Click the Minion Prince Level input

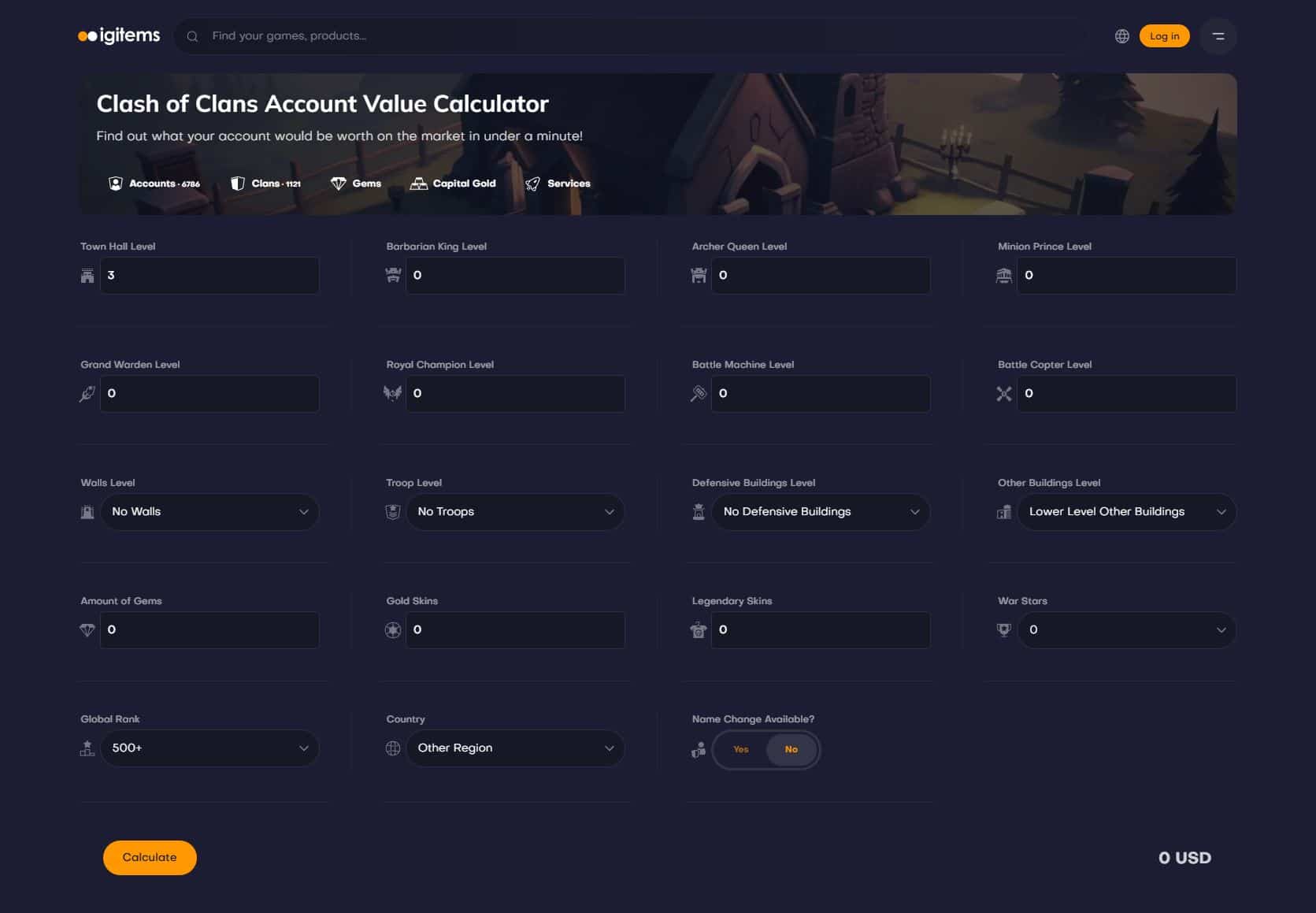(1126, 276)
